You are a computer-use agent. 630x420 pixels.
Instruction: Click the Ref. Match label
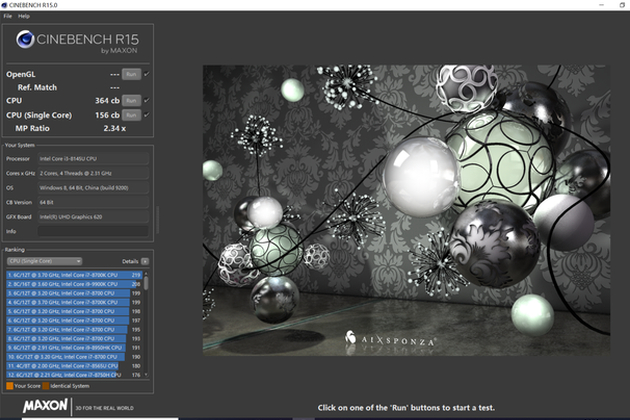[x=37, y=88]
